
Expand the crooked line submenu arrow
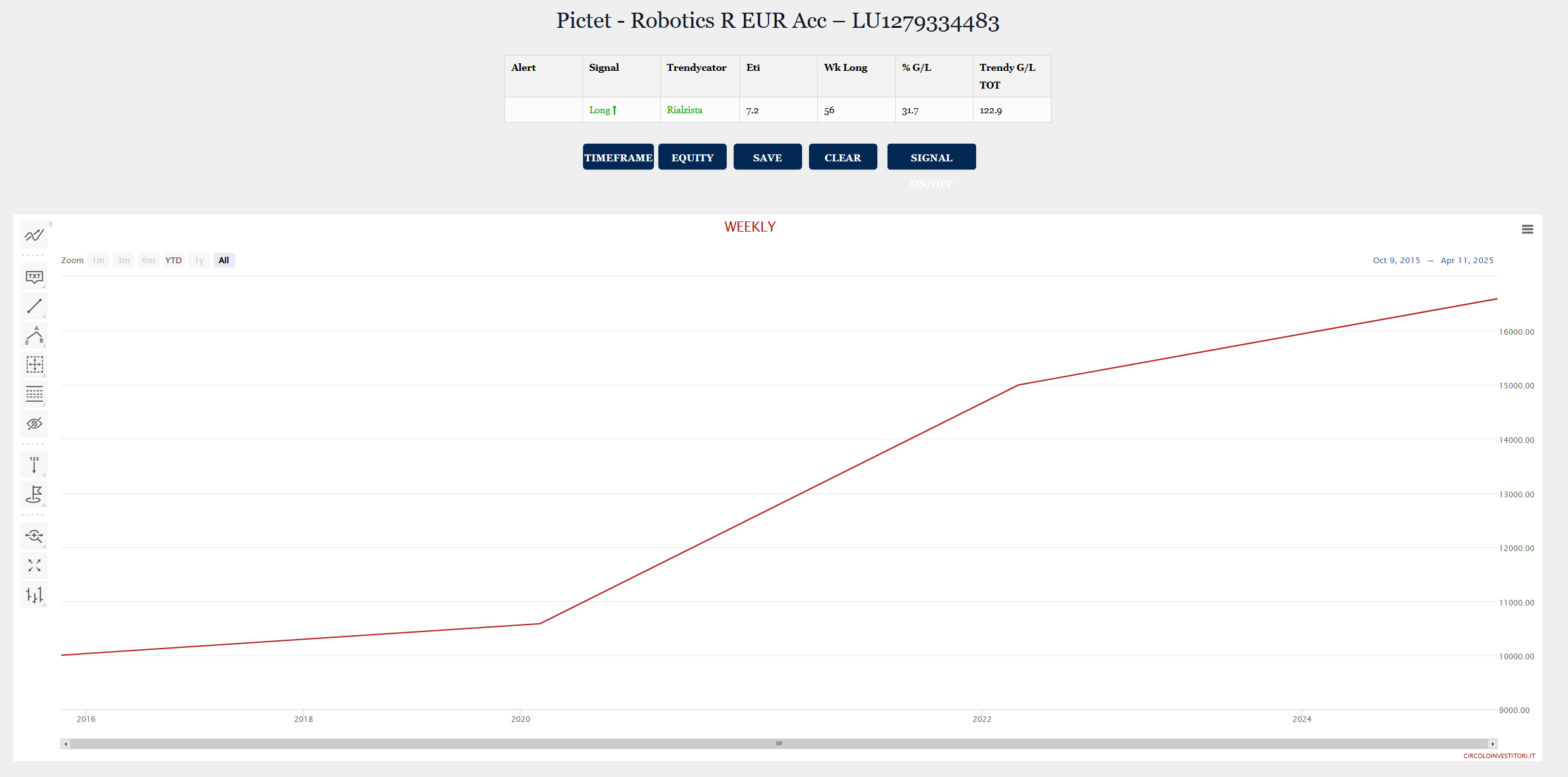pos(44,345)
